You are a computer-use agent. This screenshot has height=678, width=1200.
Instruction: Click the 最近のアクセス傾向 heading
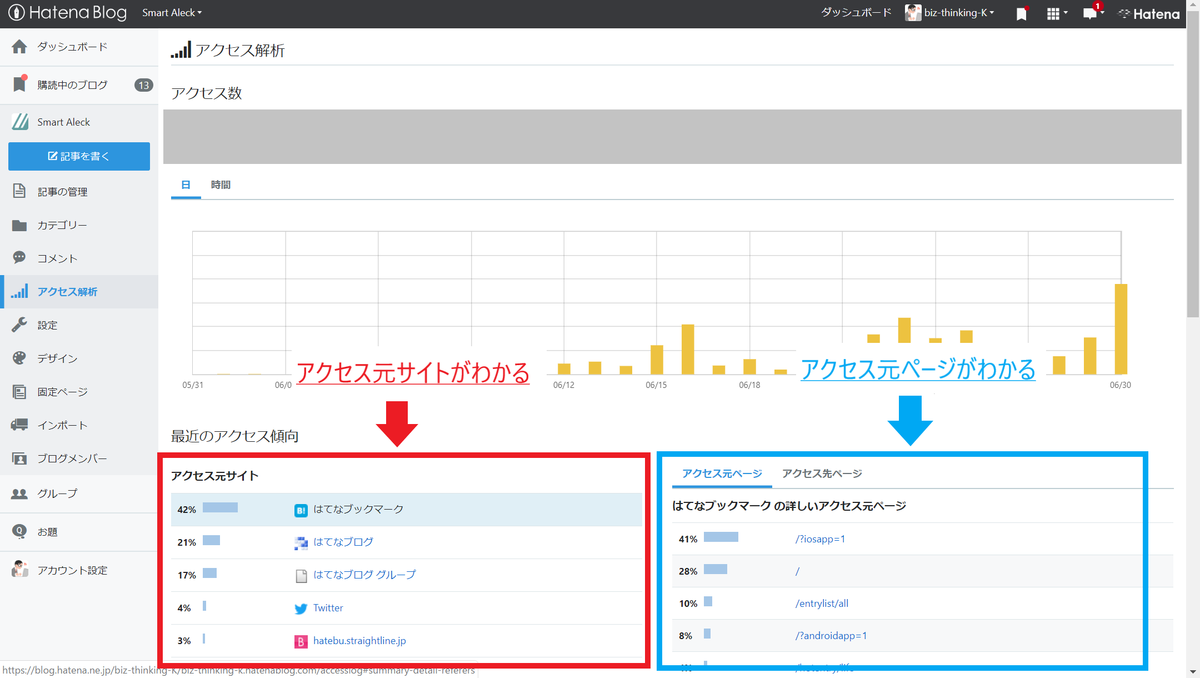click(235, 436)
